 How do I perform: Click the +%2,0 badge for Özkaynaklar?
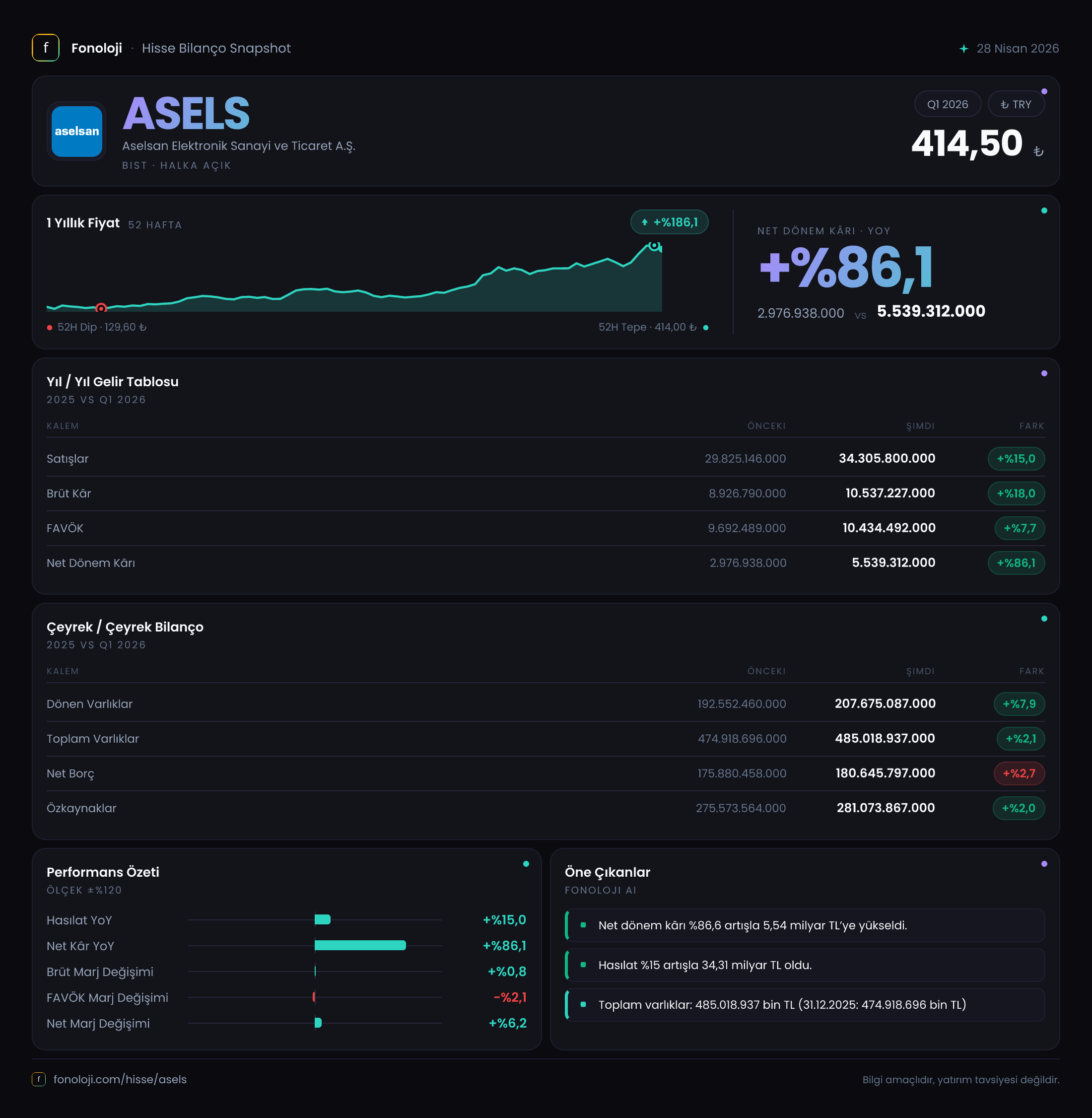tap(1018, 808)
